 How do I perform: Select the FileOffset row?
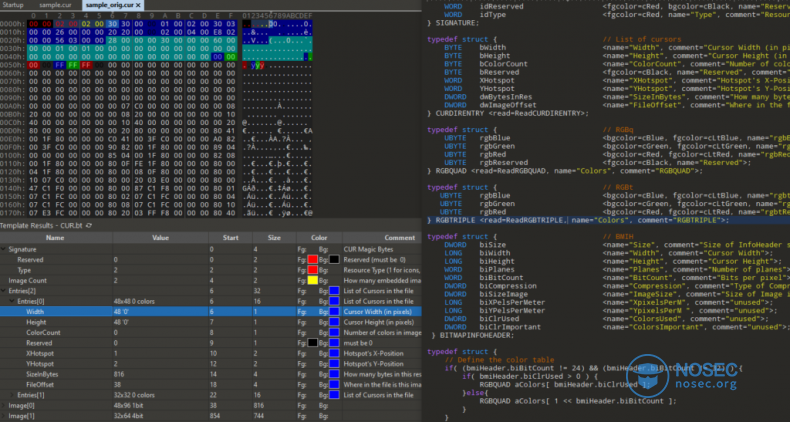tap(211, 385)
